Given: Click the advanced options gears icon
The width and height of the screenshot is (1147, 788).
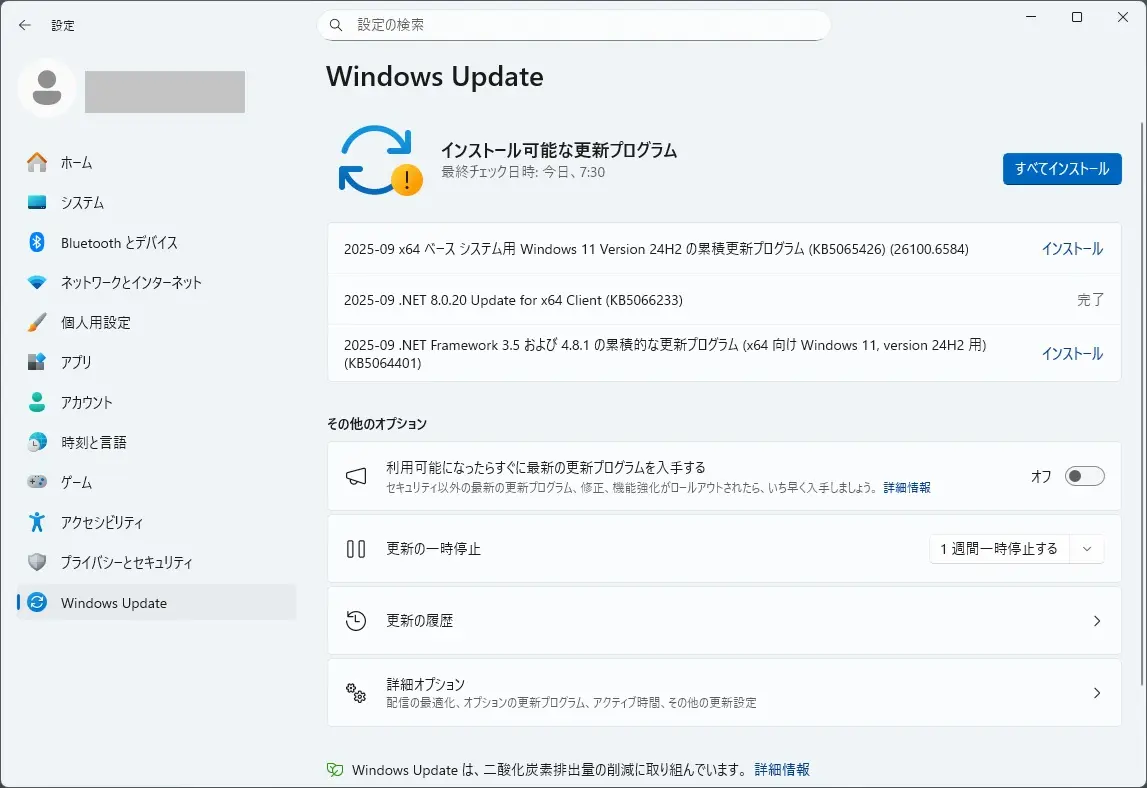Looking at the screenshot, I should pyautogui.click(x=356, y=693).
